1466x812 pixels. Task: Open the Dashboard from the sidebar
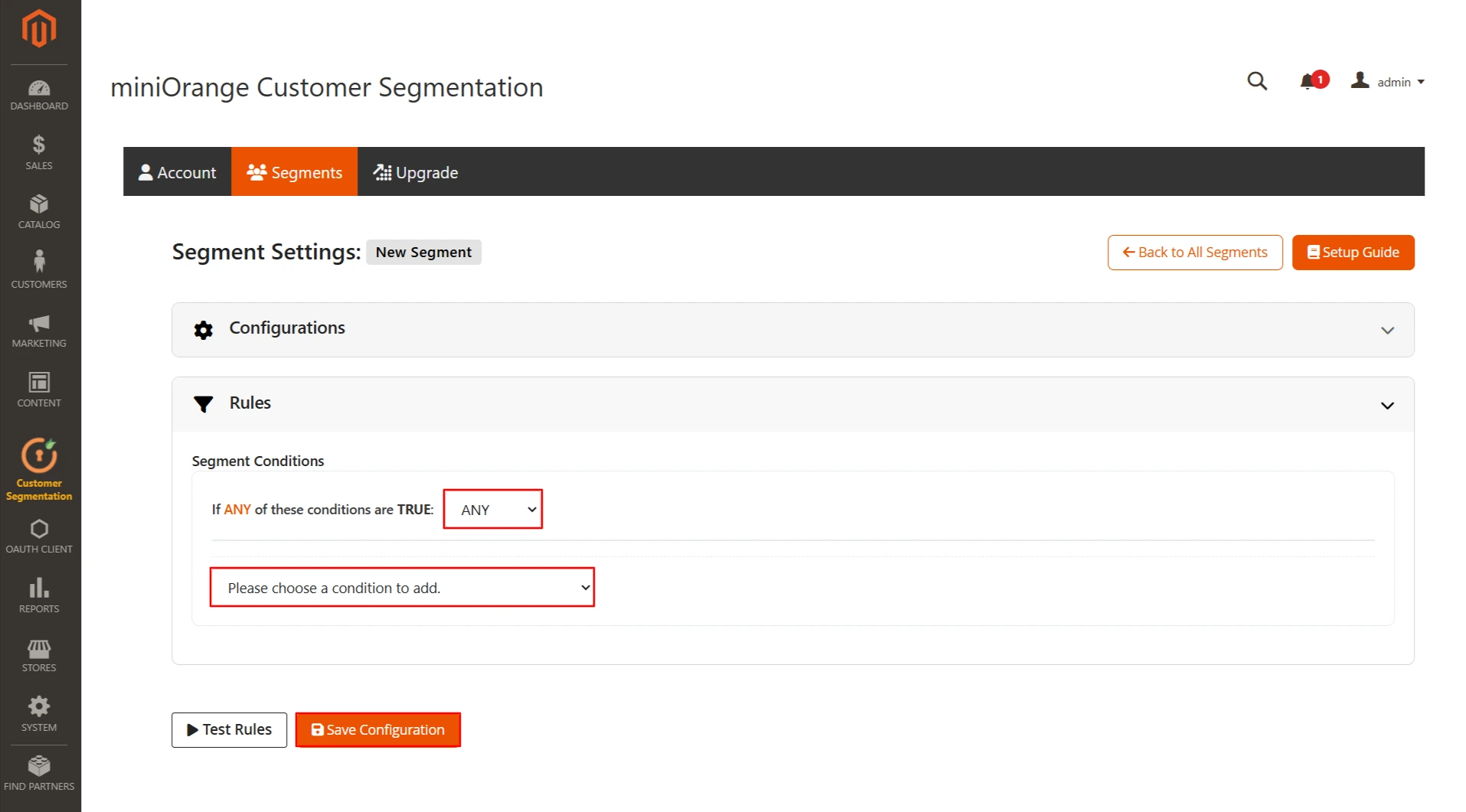click(38, 93)
